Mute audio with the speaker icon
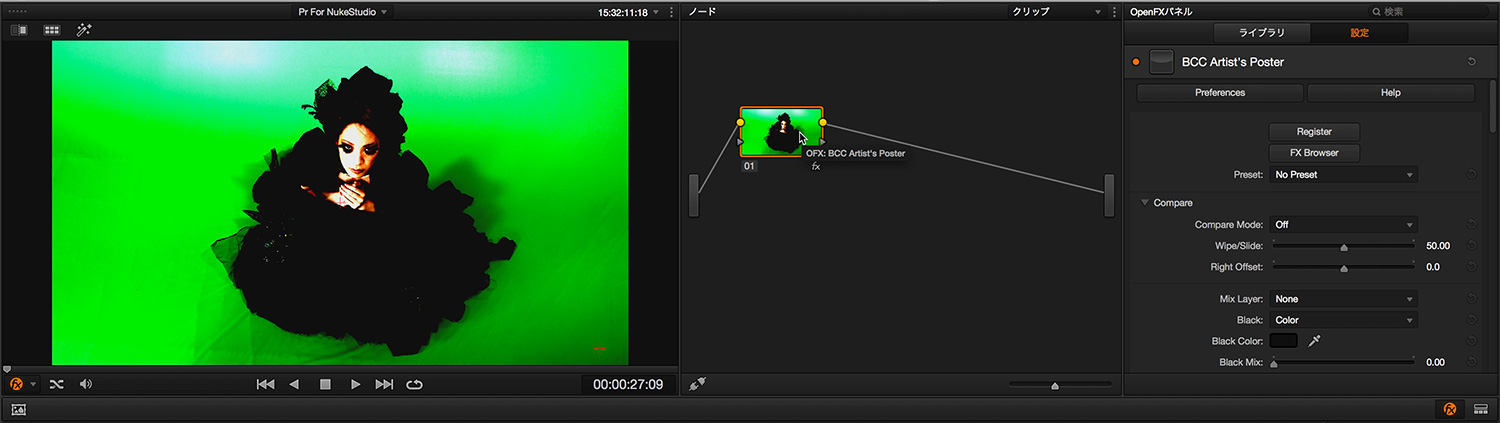1500x423 pixels. (x=86, y=384)
